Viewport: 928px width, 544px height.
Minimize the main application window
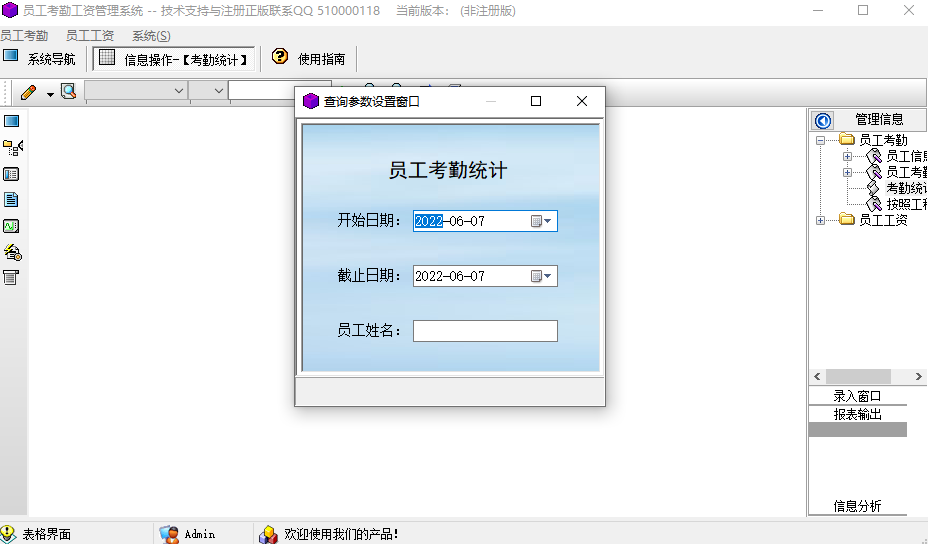click(x=818, y=10)
